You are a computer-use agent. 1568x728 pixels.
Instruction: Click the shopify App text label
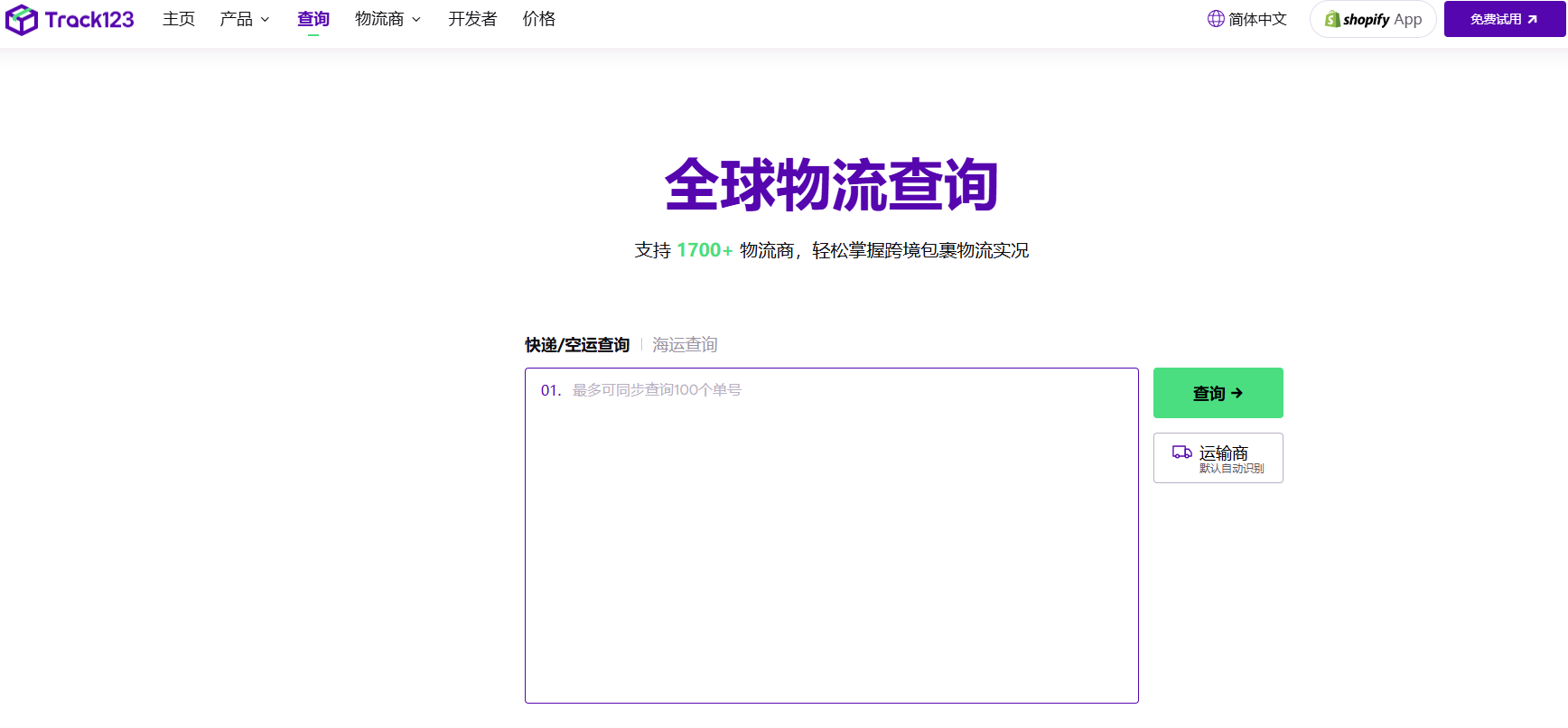1382,19
